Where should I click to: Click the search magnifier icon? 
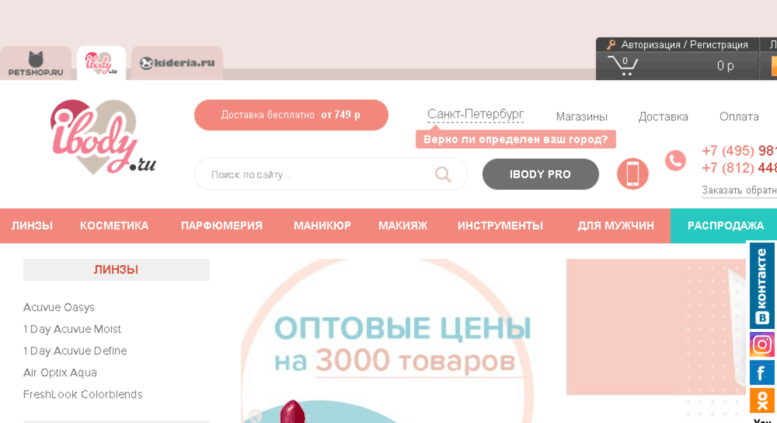pyautogui.click(x=443, y=174)
